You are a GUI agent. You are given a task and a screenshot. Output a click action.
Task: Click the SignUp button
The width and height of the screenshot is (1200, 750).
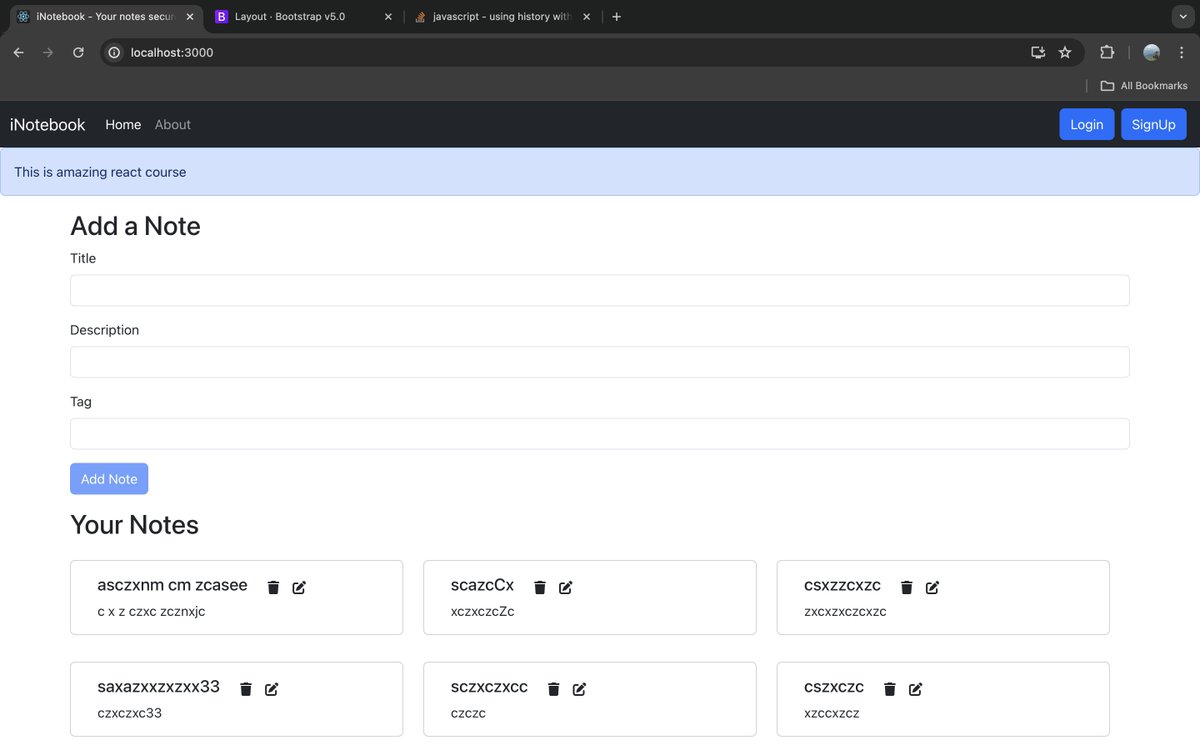(1154, 124)
